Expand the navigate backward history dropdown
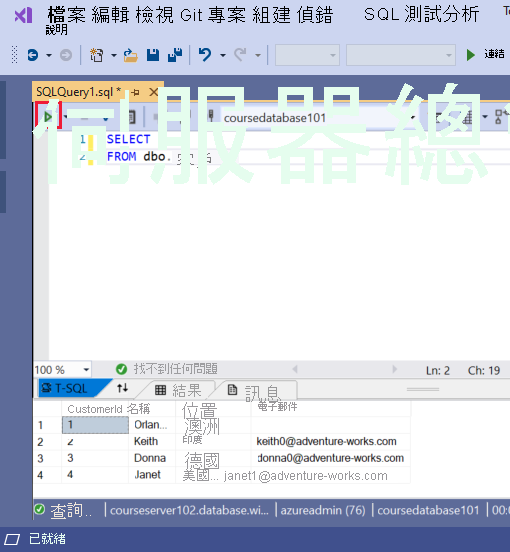The width and height of the screenshot is (510, 552). [49, 55]
